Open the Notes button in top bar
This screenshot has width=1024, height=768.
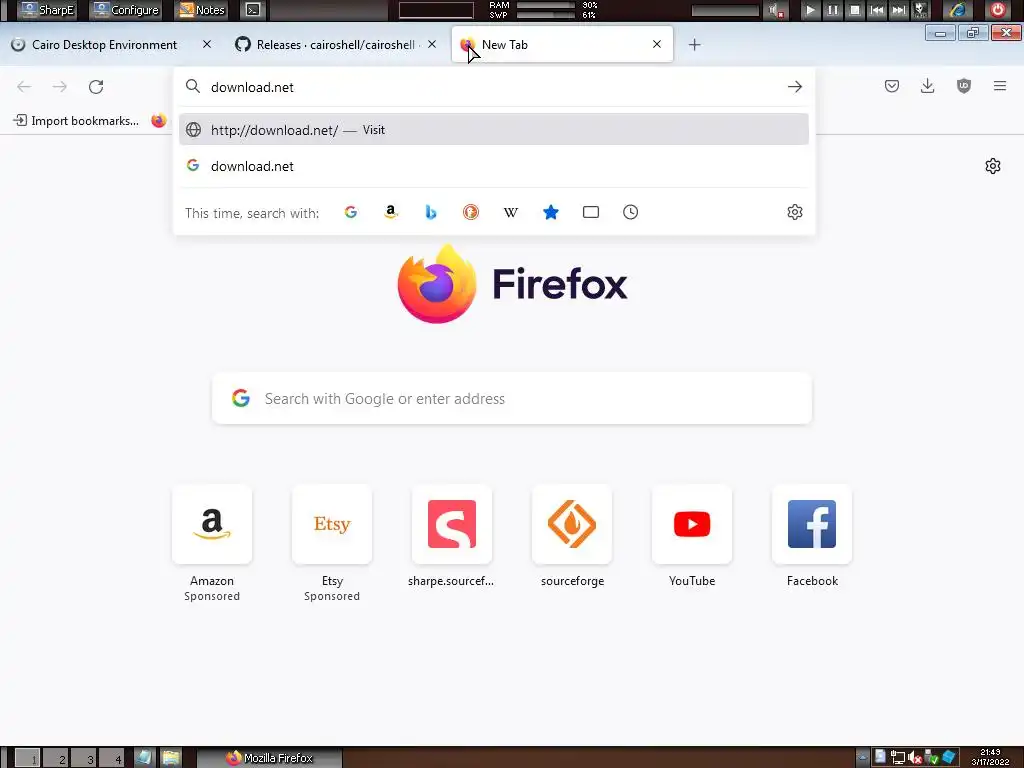(202, 10)
